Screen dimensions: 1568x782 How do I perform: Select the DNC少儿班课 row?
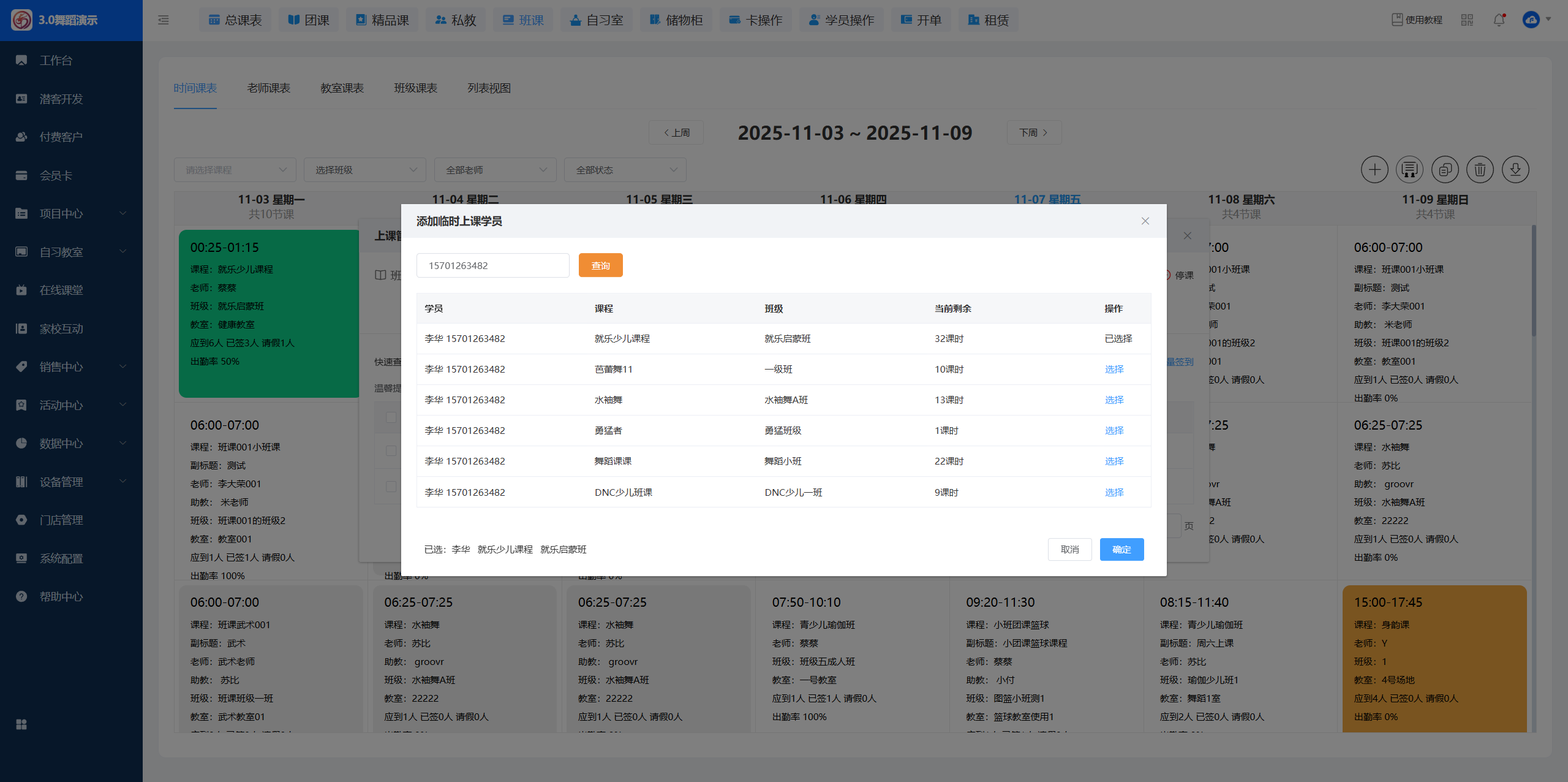1114,493
